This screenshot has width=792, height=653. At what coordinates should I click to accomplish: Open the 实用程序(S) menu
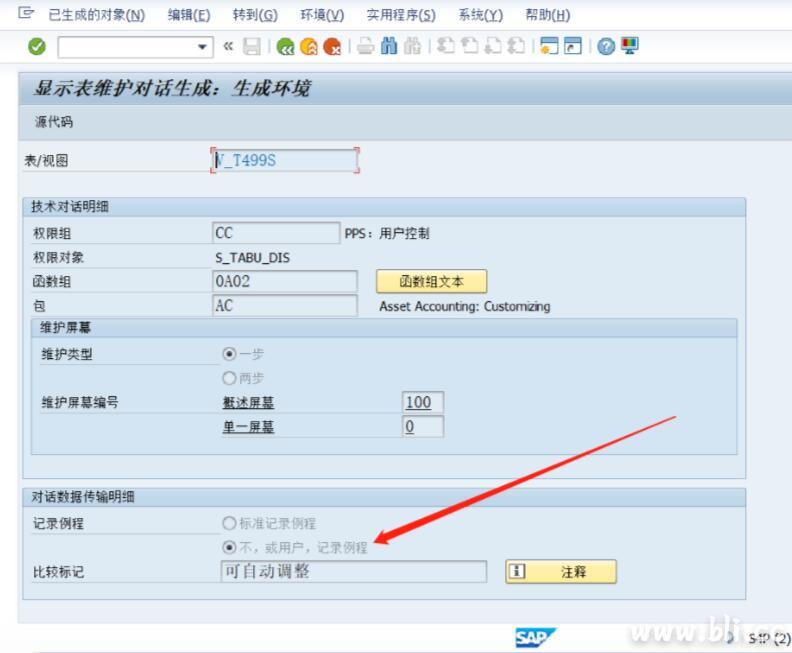pos(401,15)
